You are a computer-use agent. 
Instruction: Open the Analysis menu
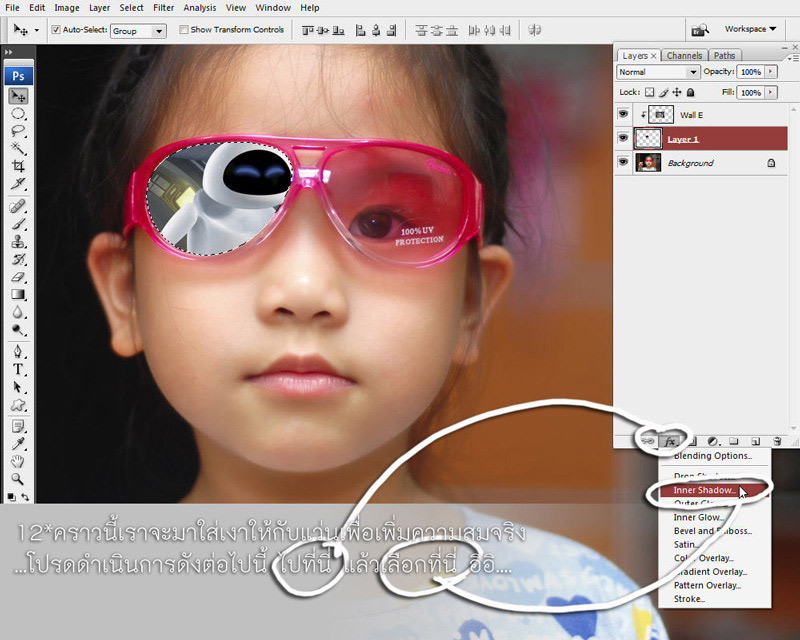point(199,8)
